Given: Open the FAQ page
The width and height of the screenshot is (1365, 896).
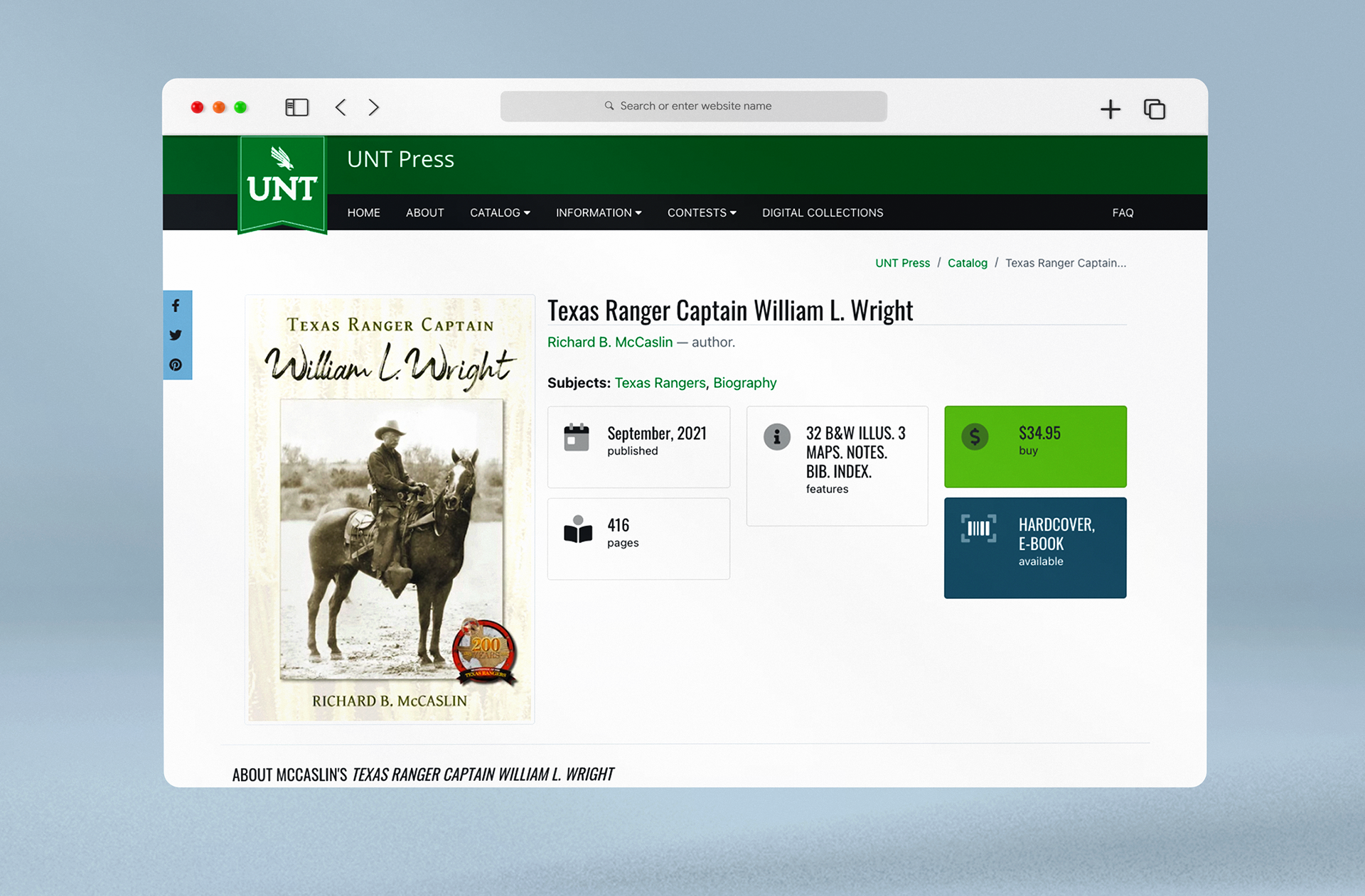Looking at the screenshot, I should [x=1123, y=212].
